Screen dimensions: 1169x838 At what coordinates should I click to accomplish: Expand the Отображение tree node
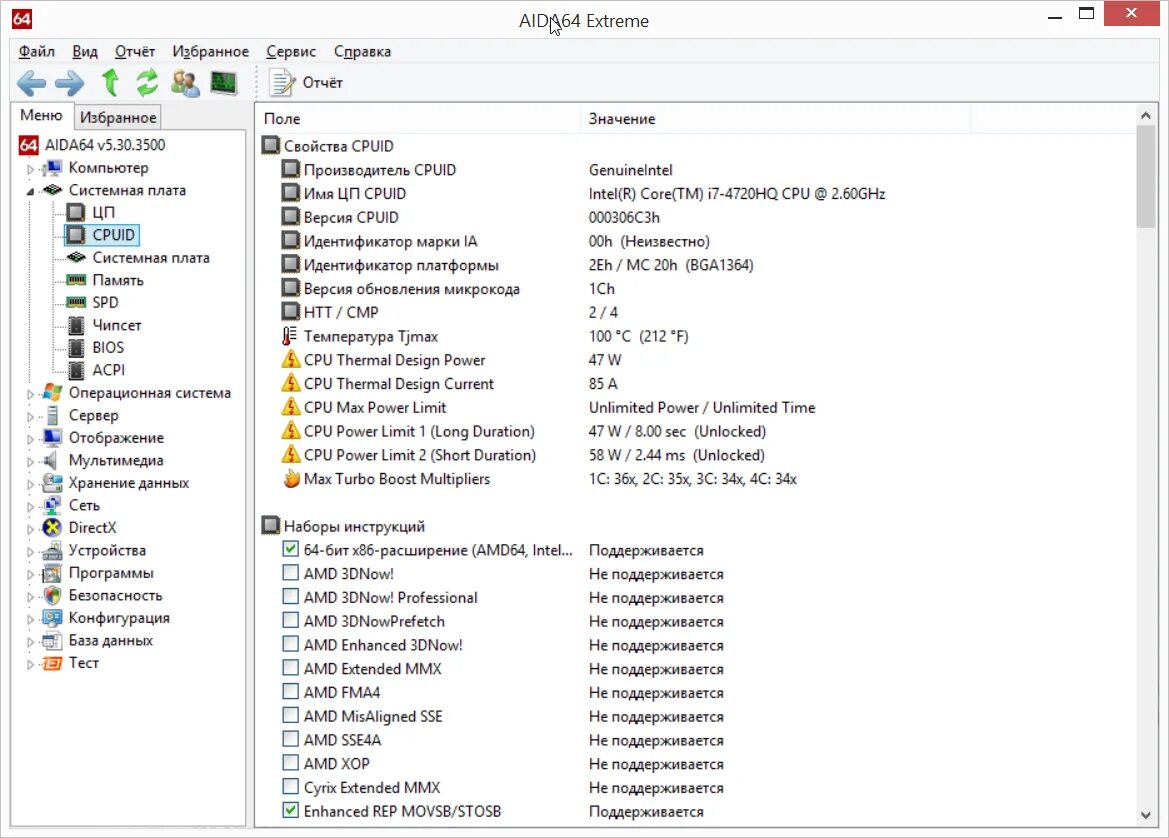31,439
